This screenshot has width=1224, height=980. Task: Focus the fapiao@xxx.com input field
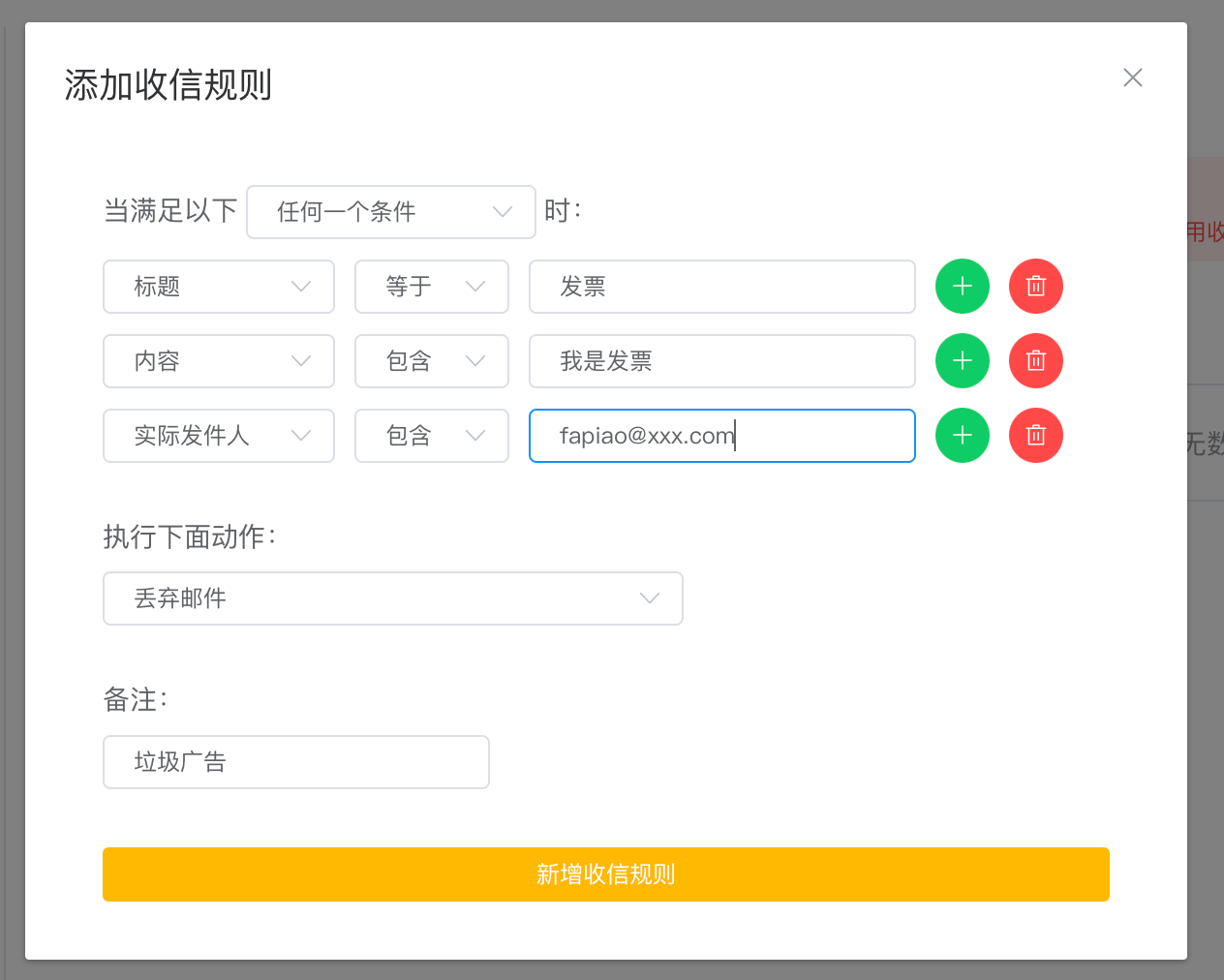(722, 436)
